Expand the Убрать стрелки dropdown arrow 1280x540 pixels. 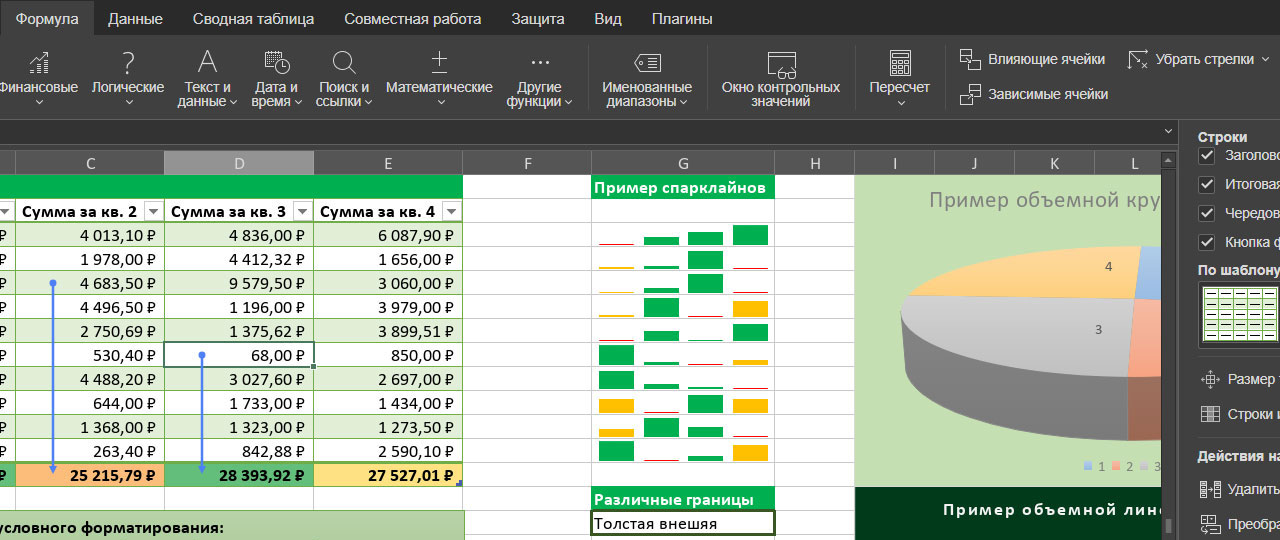[x=1265, y=59]
